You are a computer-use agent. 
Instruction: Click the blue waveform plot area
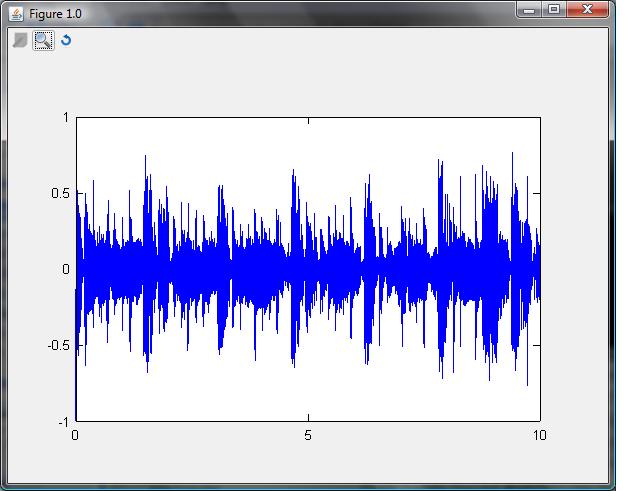coord(308,269)
